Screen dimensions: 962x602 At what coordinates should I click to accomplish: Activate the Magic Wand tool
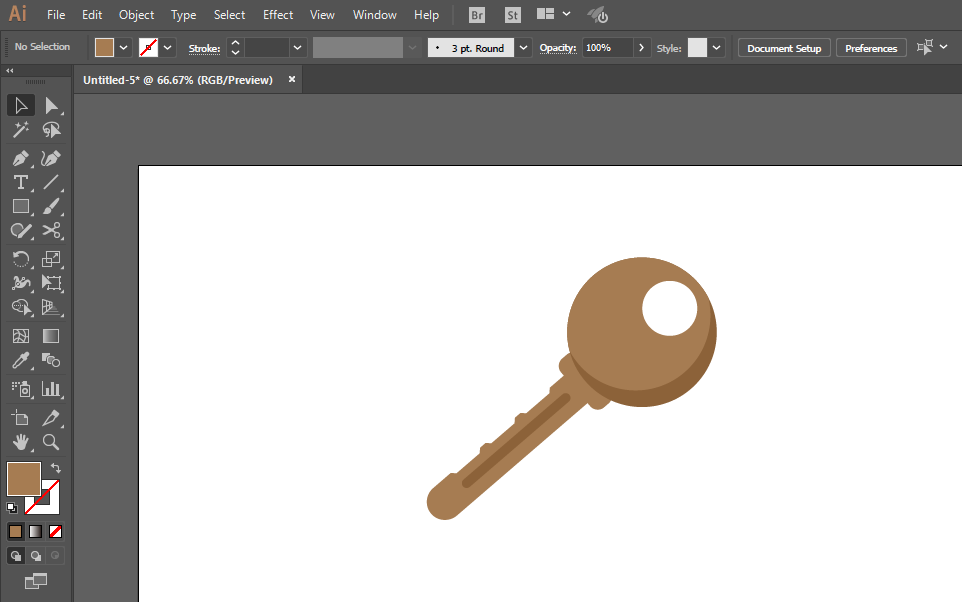20,130
